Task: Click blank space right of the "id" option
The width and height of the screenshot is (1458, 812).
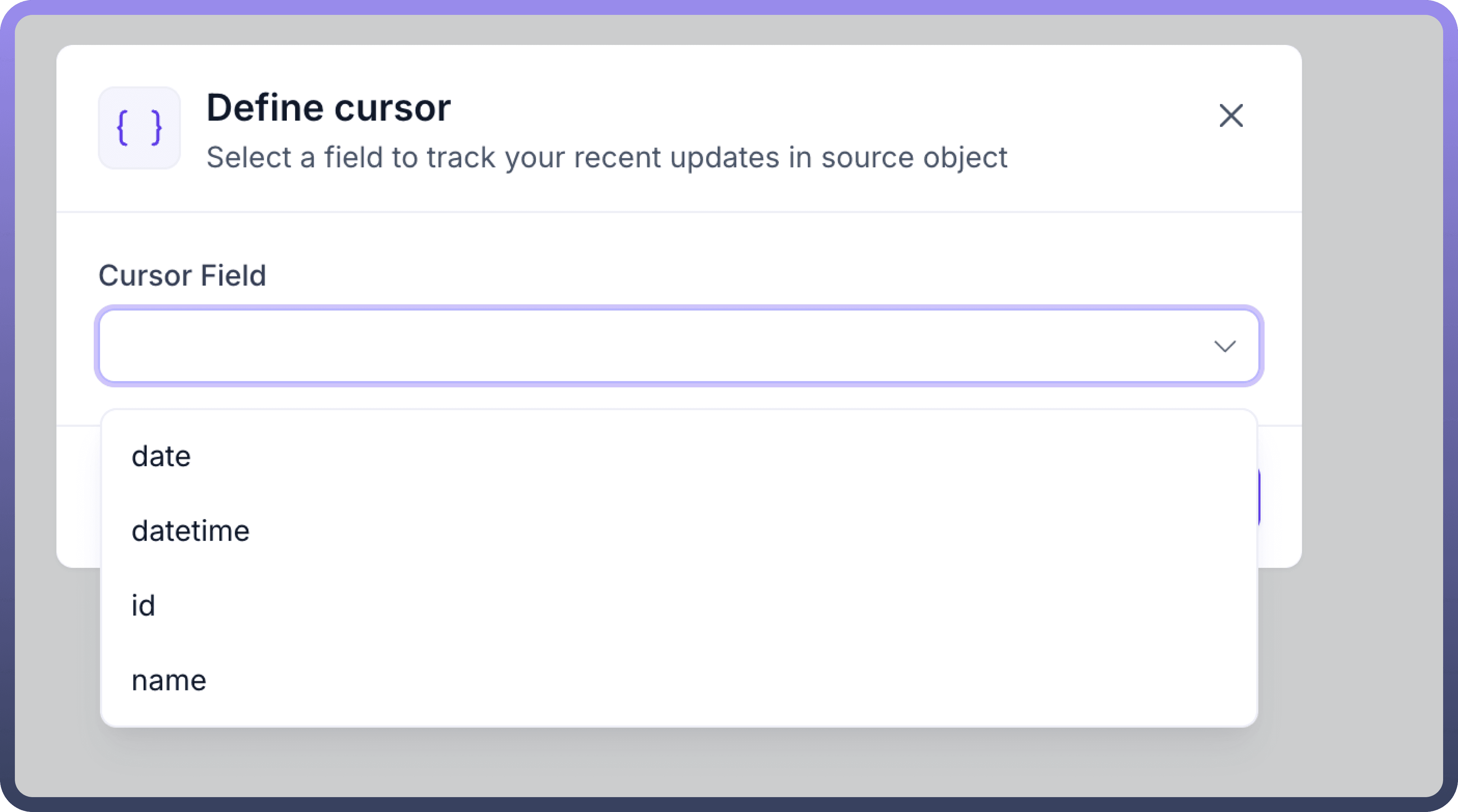Action: (x=679, y=605)
